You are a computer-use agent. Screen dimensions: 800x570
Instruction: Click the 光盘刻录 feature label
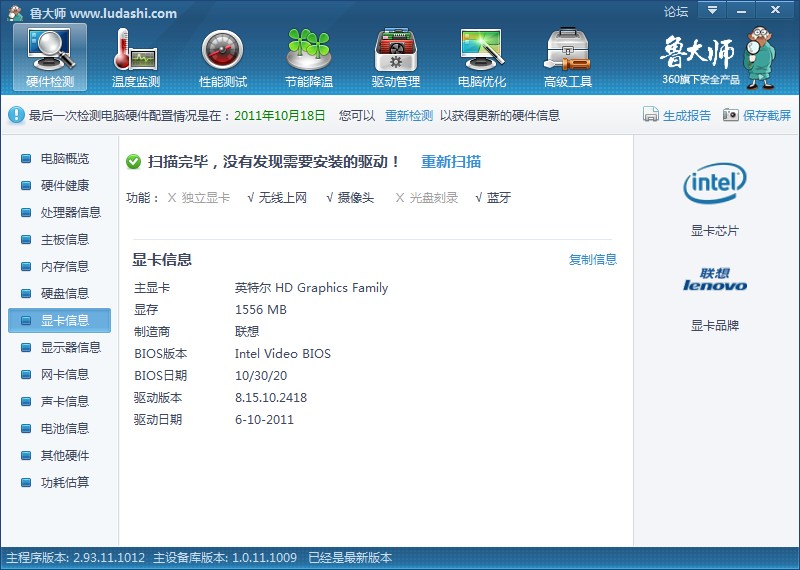(x=434, y=198)
